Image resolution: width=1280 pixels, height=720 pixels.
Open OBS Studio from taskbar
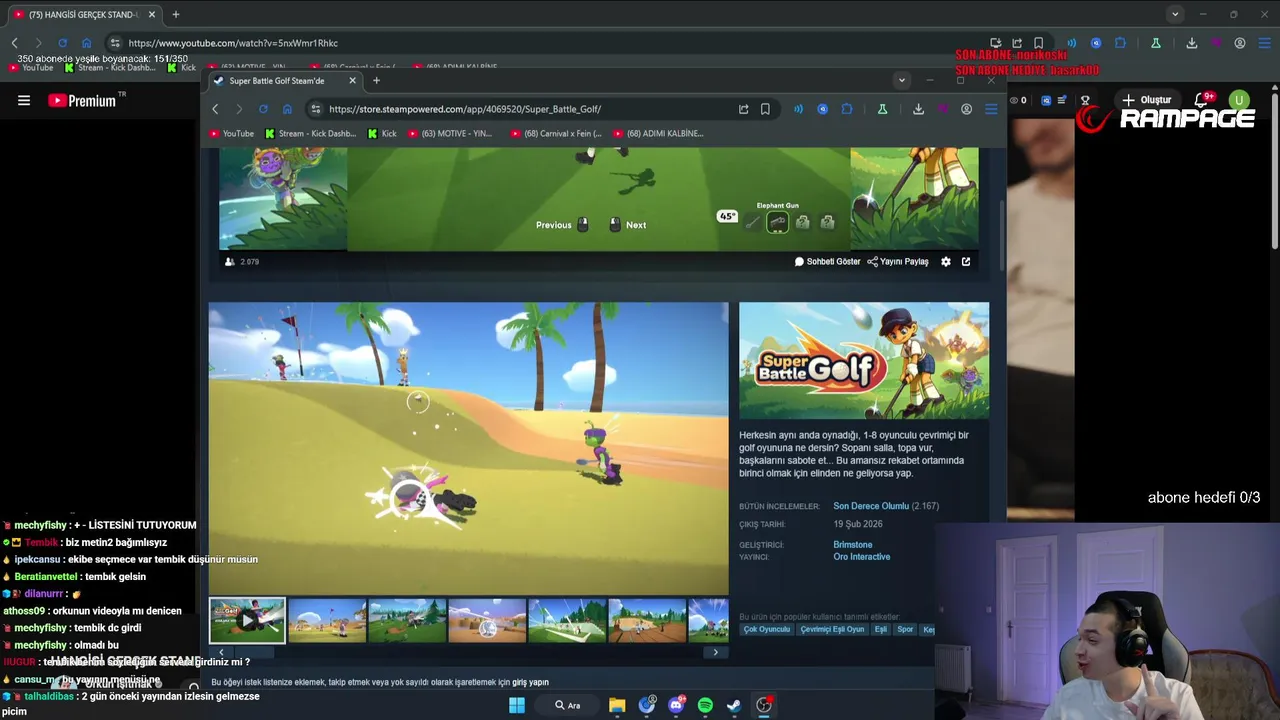(764, 705)
